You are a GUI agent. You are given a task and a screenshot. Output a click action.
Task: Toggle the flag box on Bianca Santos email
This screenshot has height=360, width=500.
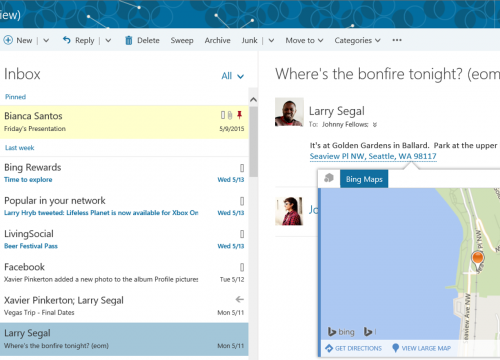(x=223, y=115)
